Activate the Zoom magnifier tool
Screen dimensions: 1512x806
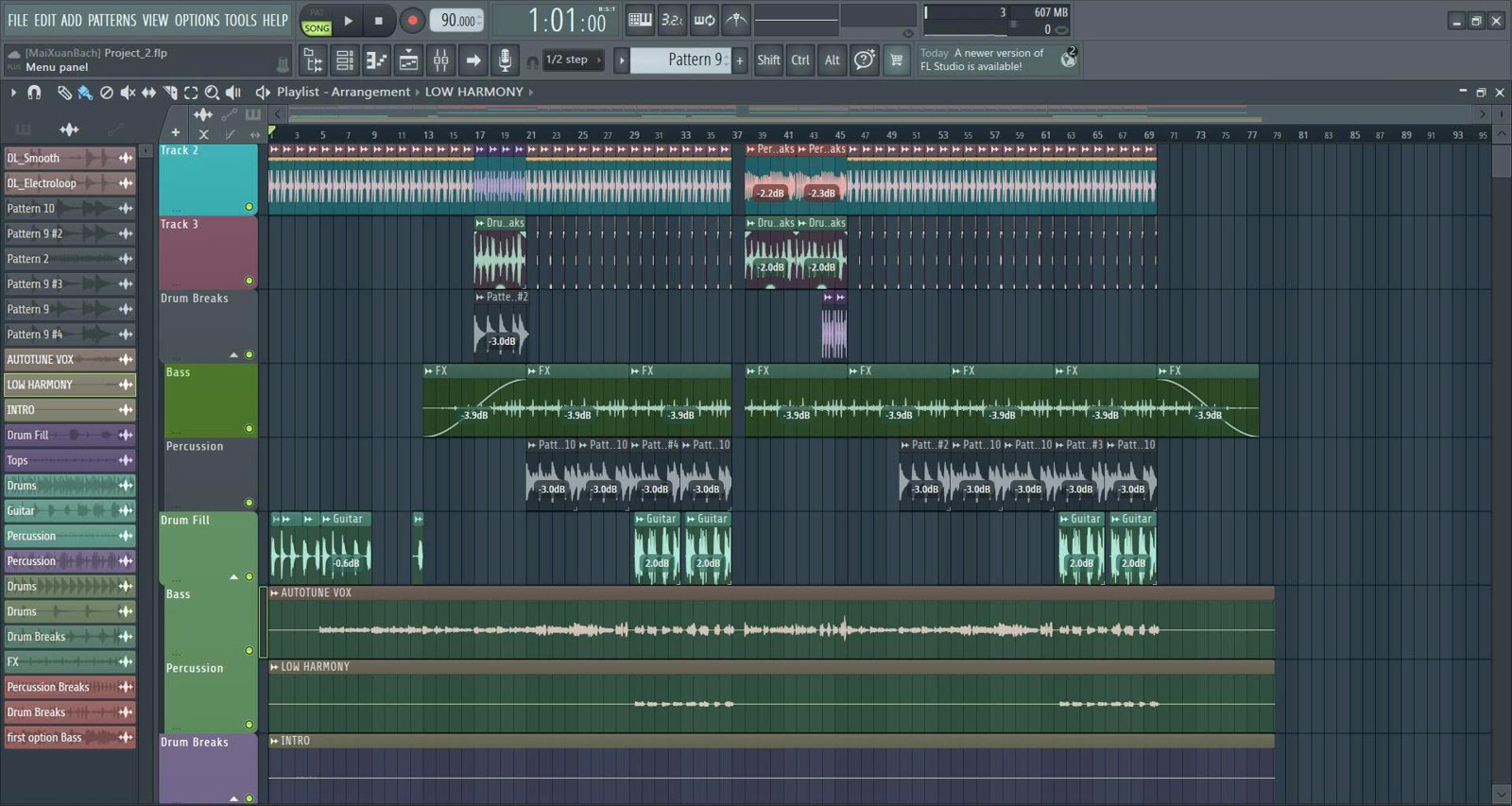click(x=213, y=93)
